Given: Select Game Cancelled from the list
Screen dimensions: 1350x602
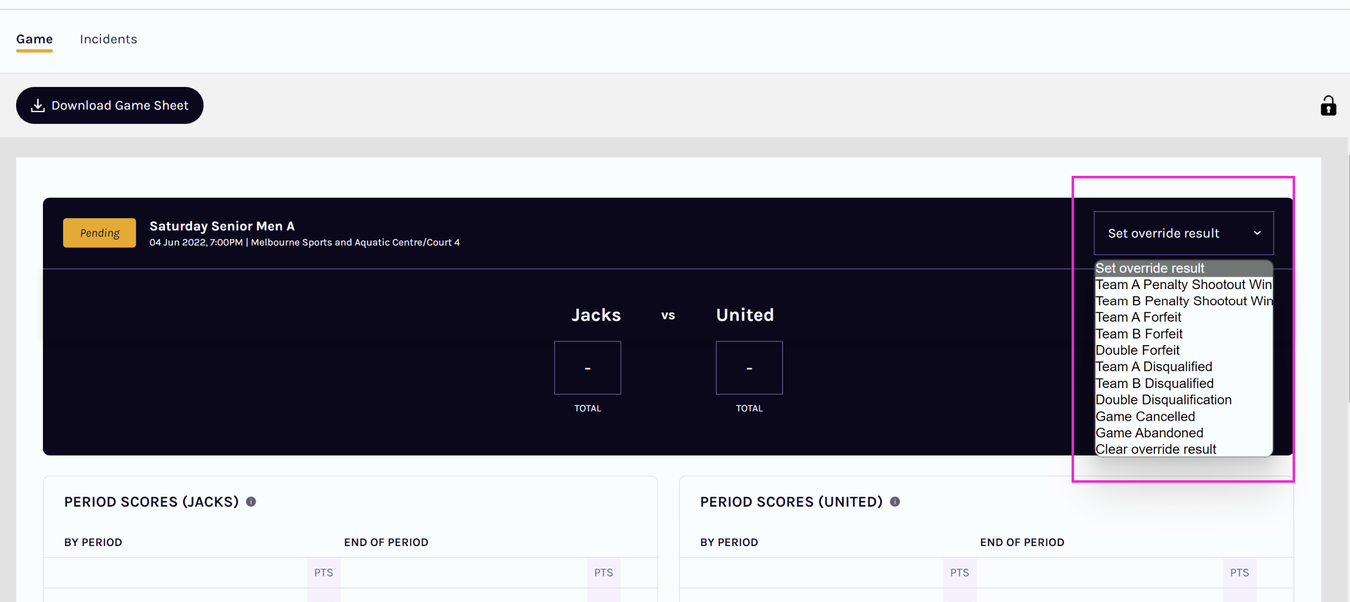Looking at the screenshot, I should coord(1145,416).
